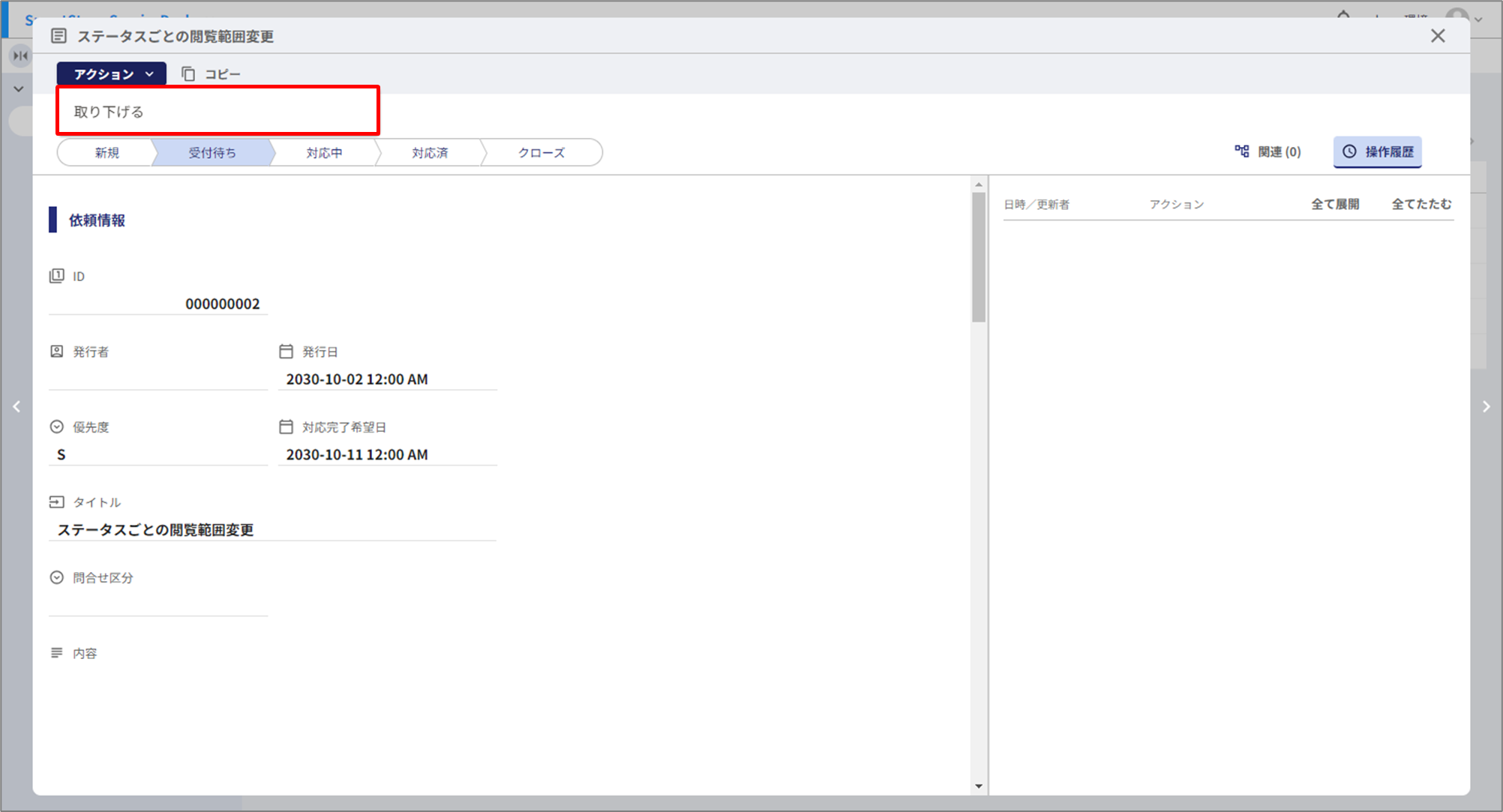Expand chevron below collapse icon on left
Viewport: 1503px width, 812px height.
point(19,89)
